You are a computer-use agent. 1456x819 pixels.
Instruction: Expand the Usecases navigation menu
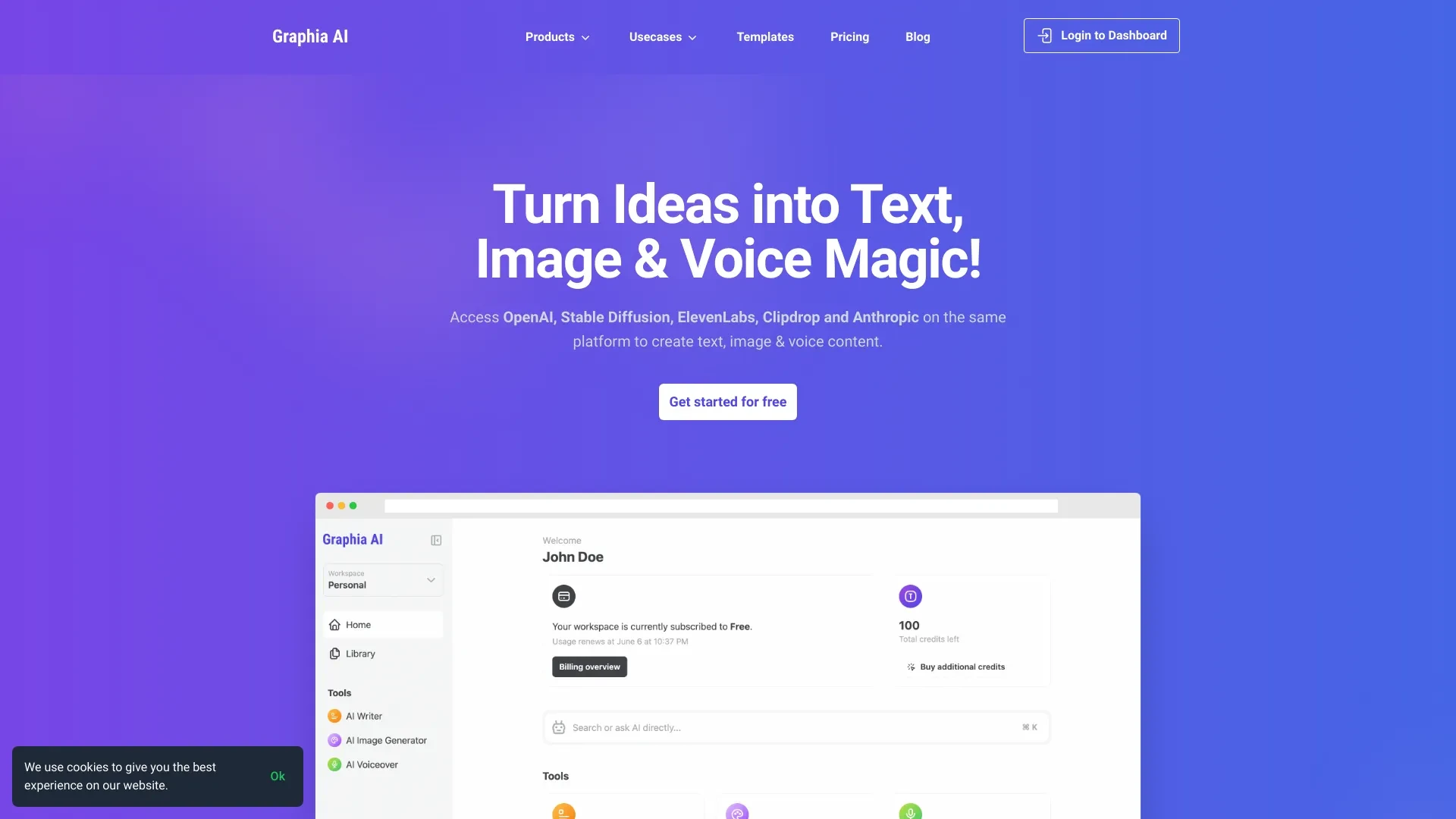663,36
